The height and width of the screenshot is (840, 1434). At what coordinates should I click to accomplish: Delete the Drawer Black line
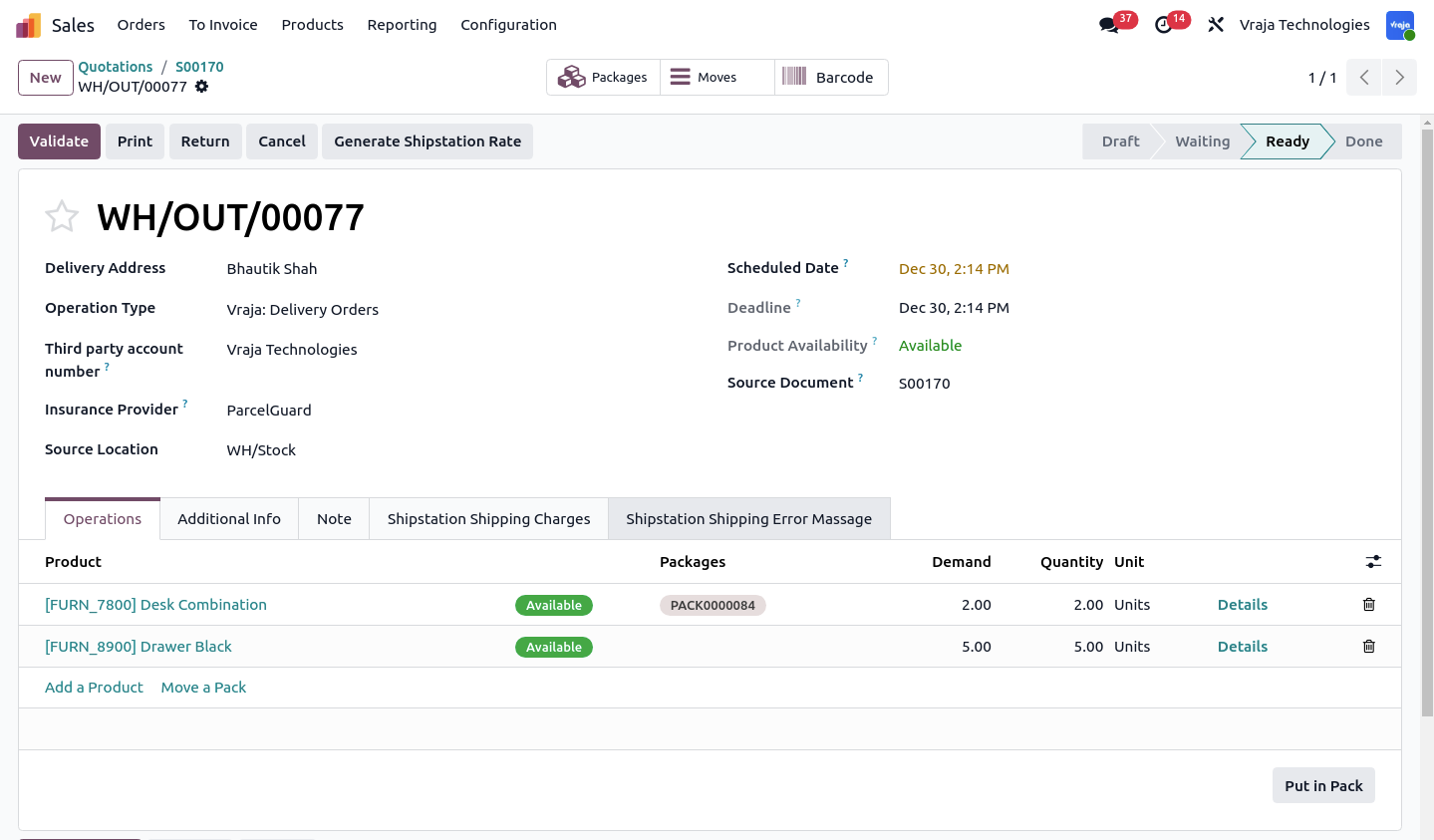click(1369, 647)
